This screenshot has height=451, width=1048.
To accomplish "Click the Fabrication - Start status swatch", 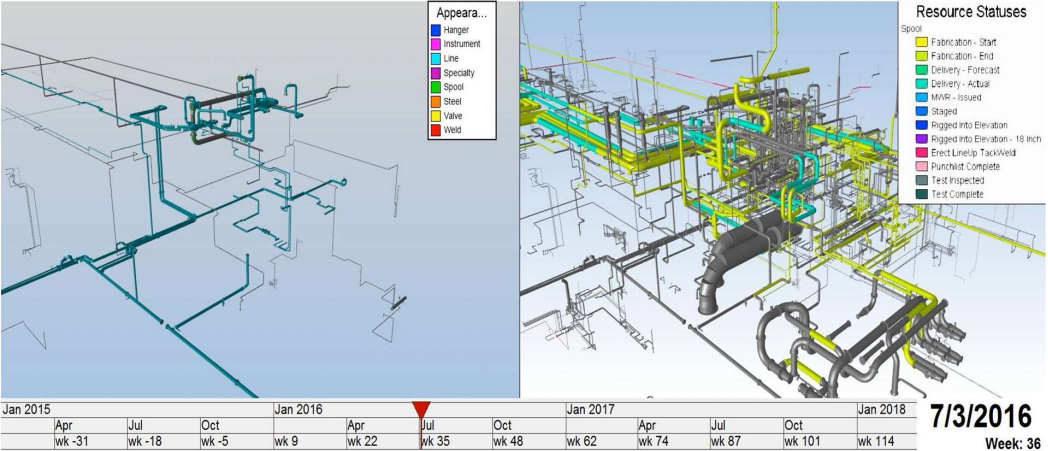I will coord(919,41).
